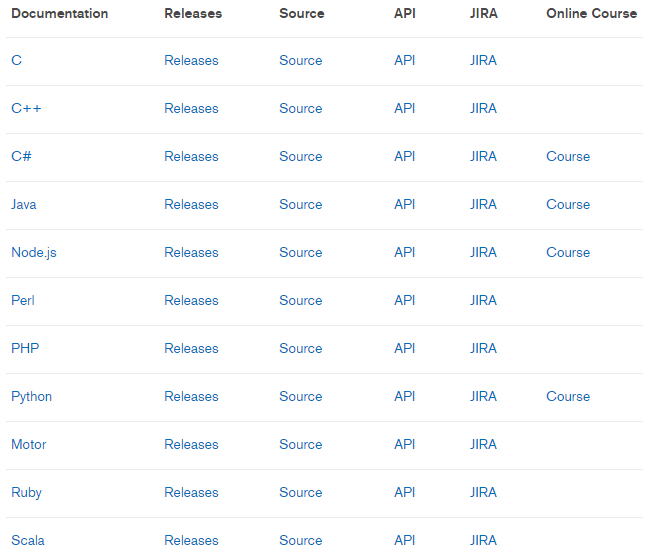This screenshot has width=652, height=558.
Task: Go to the API reference for Python
Action: 405,397
